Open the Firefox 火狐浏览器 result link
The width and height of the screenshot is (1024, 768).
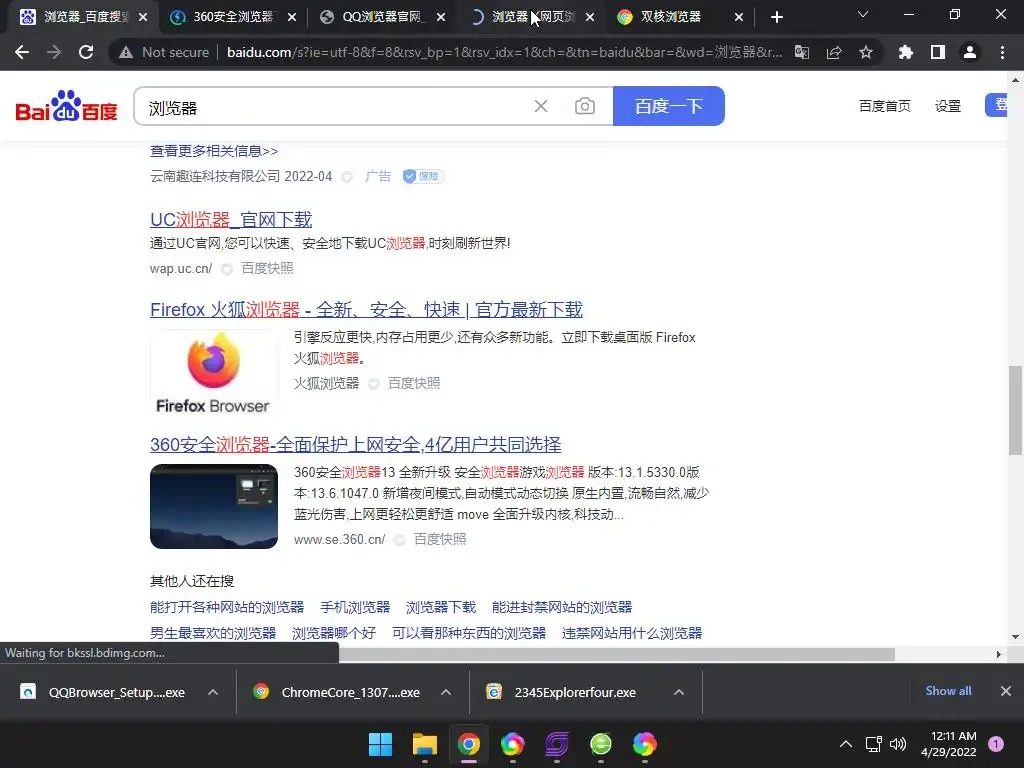coord(366,310)
